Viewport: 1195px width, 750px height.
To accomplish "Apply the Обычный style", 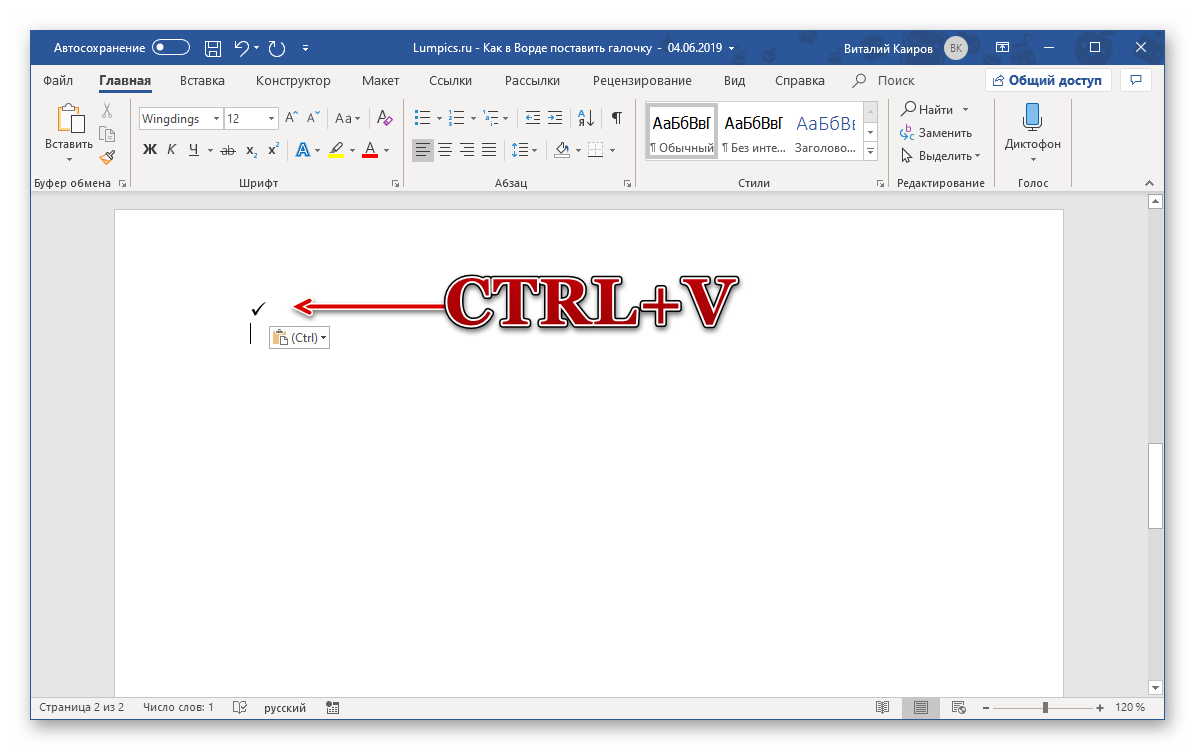I will pos(681,131).
